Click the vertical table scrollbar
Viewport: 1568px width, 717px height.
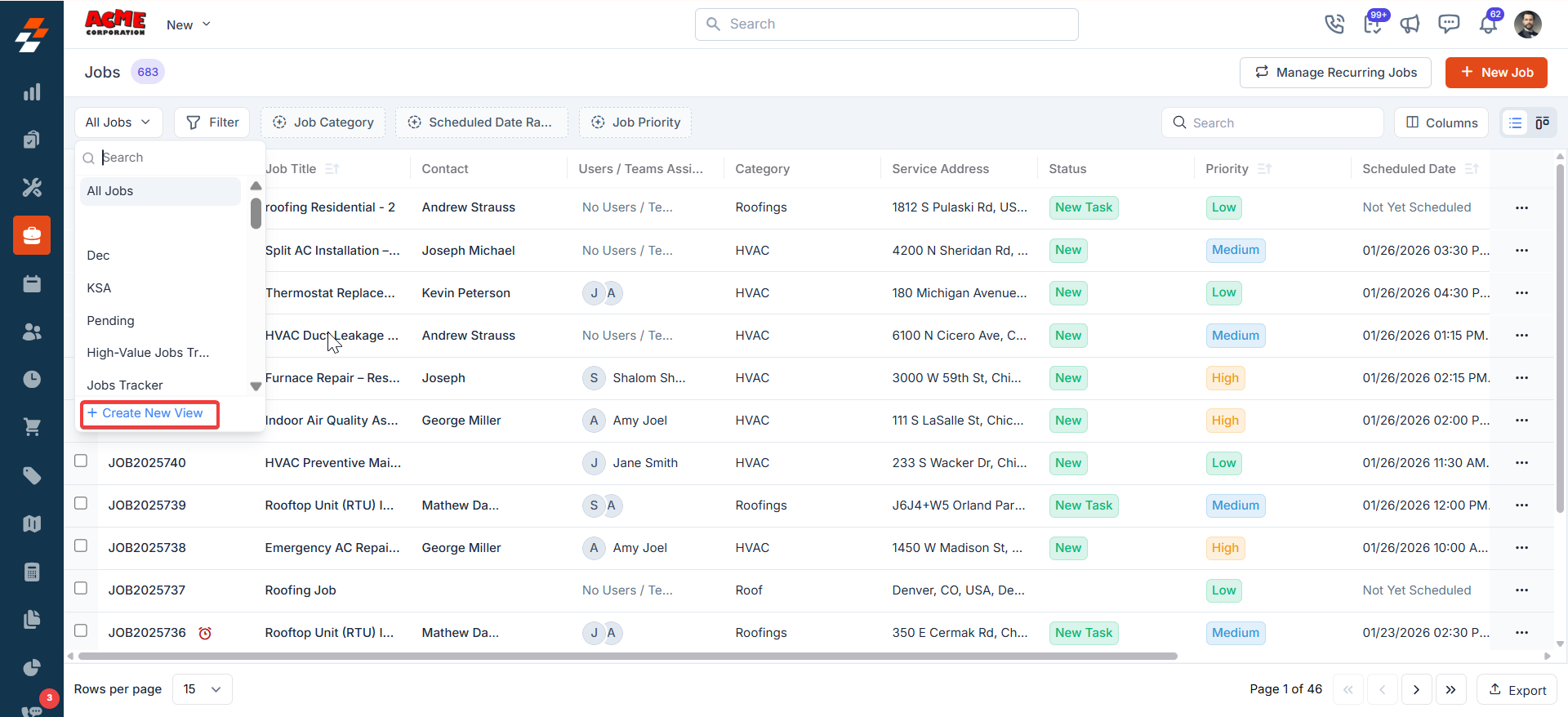1560,339
